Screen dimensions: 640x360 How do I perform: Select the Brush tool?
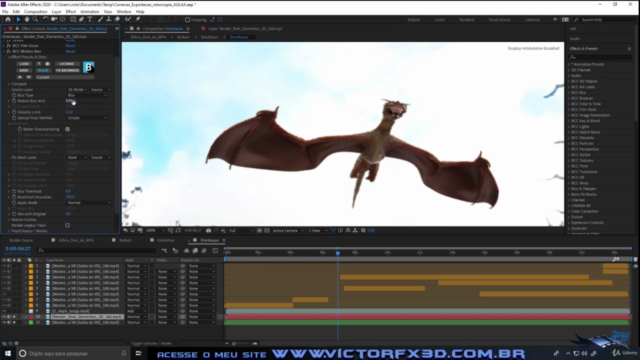pyautogui.click(x=100, y=20)
